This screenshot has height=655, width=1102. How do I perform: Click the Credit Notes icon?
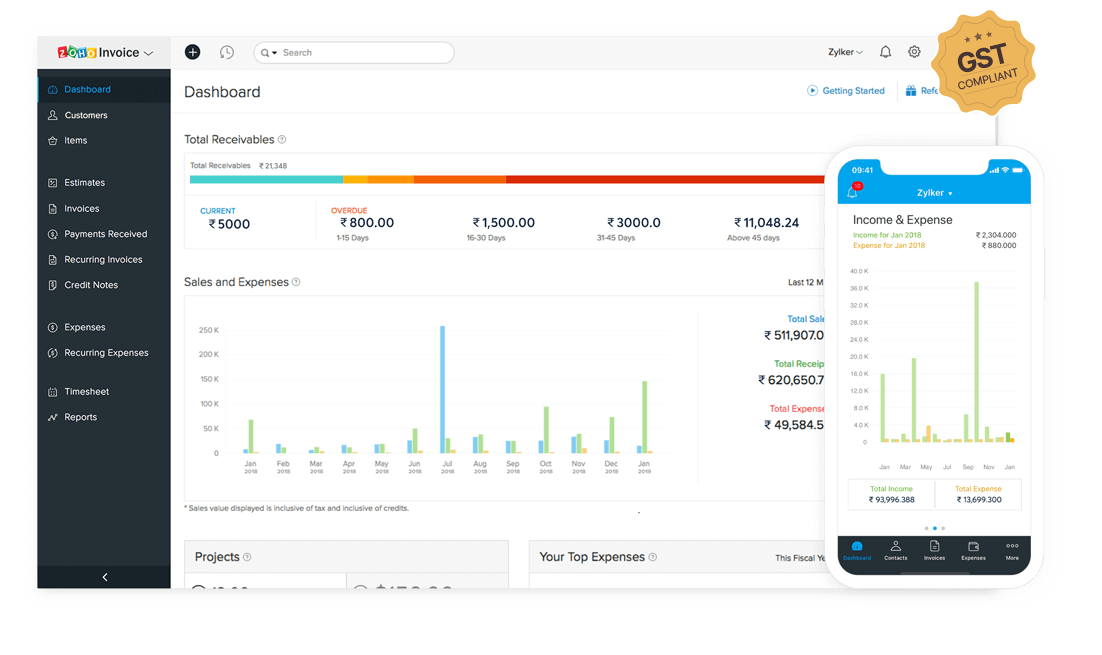point(53,285)
